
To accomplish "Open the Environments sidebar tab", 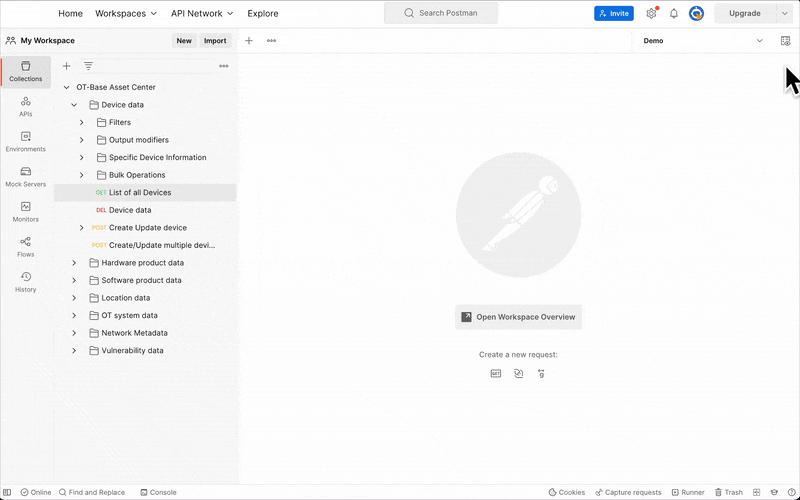I will coord(26,142).
